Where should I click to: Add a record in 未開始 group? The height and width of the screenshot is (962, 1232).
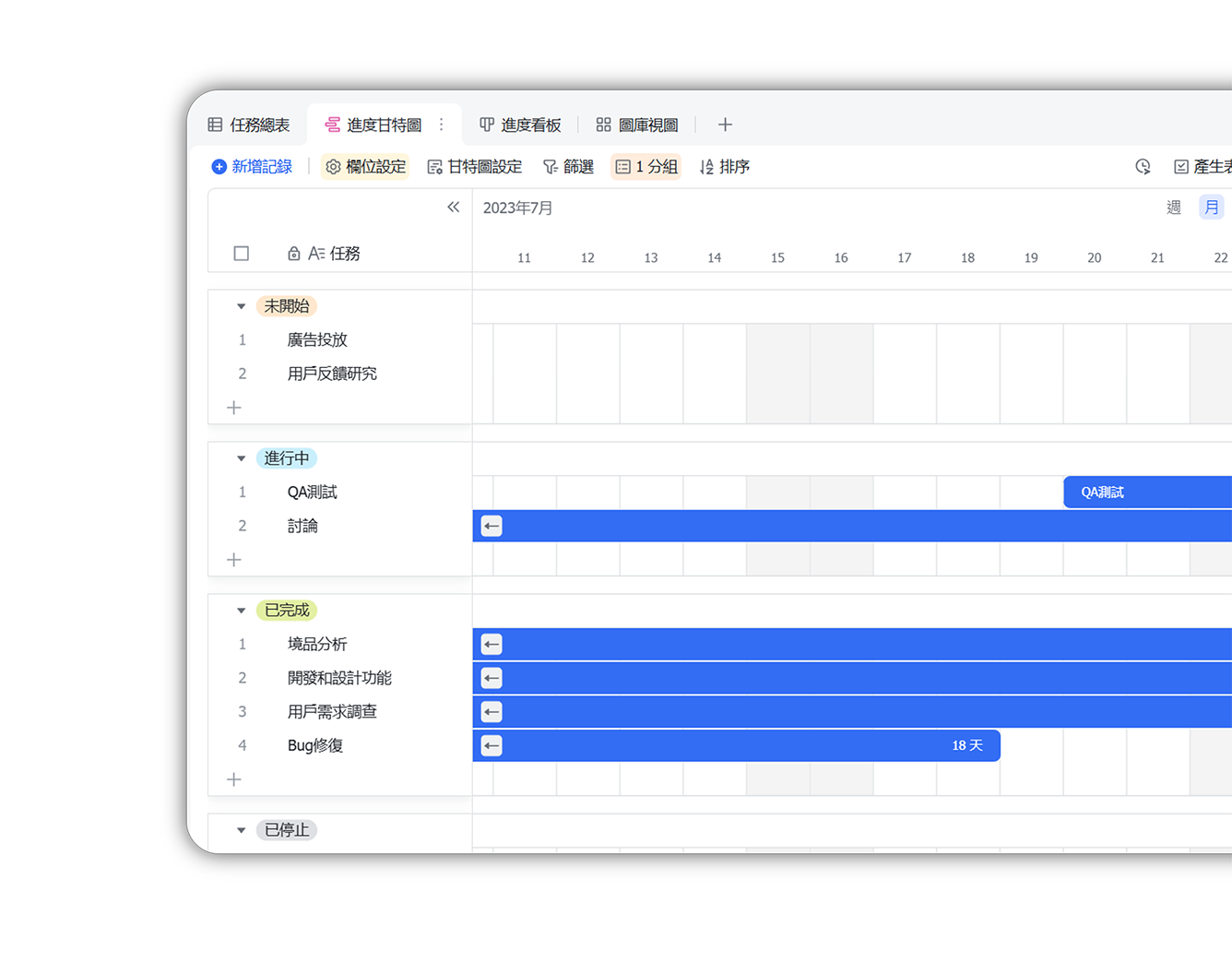[234, 408]
